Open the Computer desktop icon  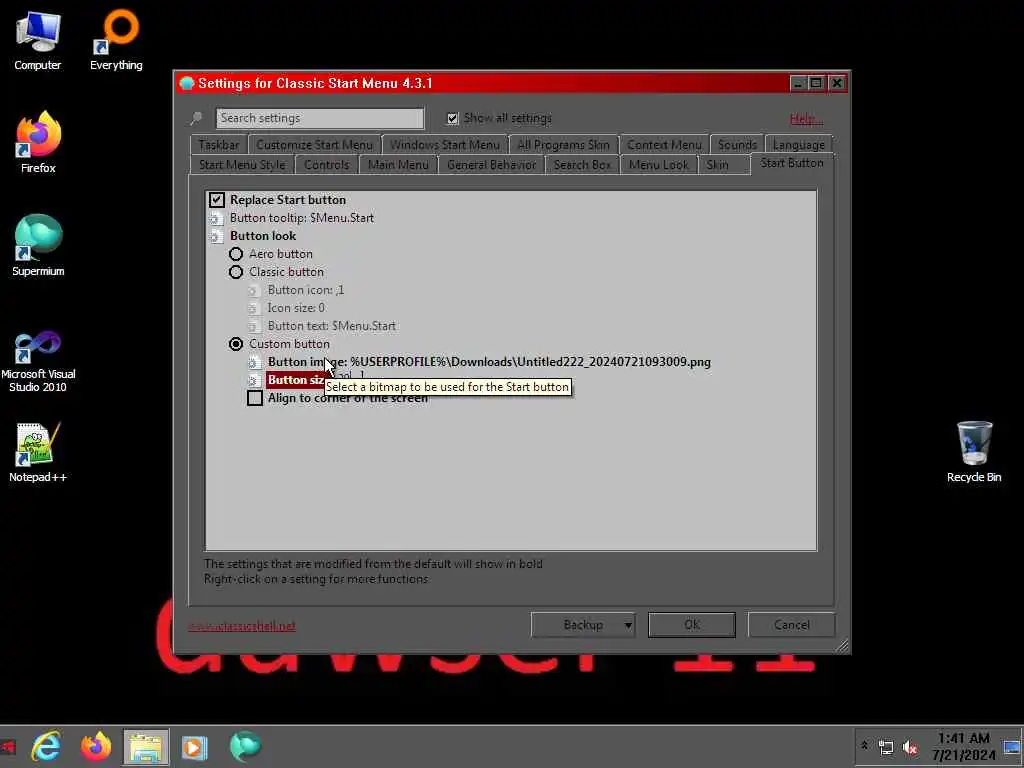point(38,40)
